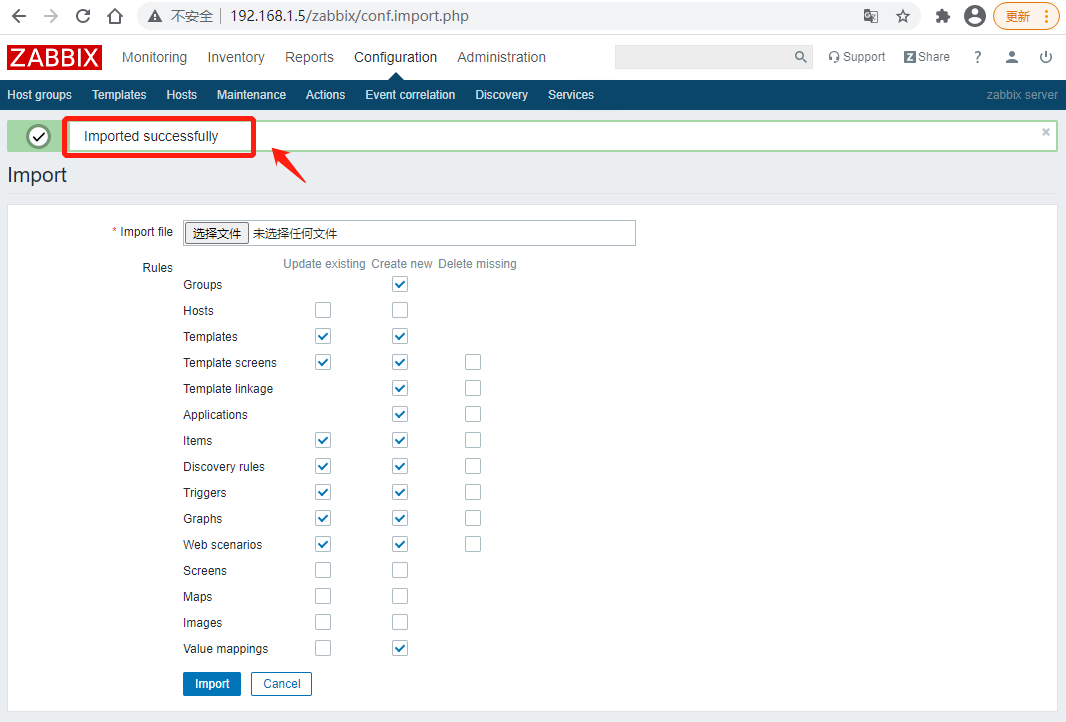Enable Delete missing for Triggers

[473, 492]
